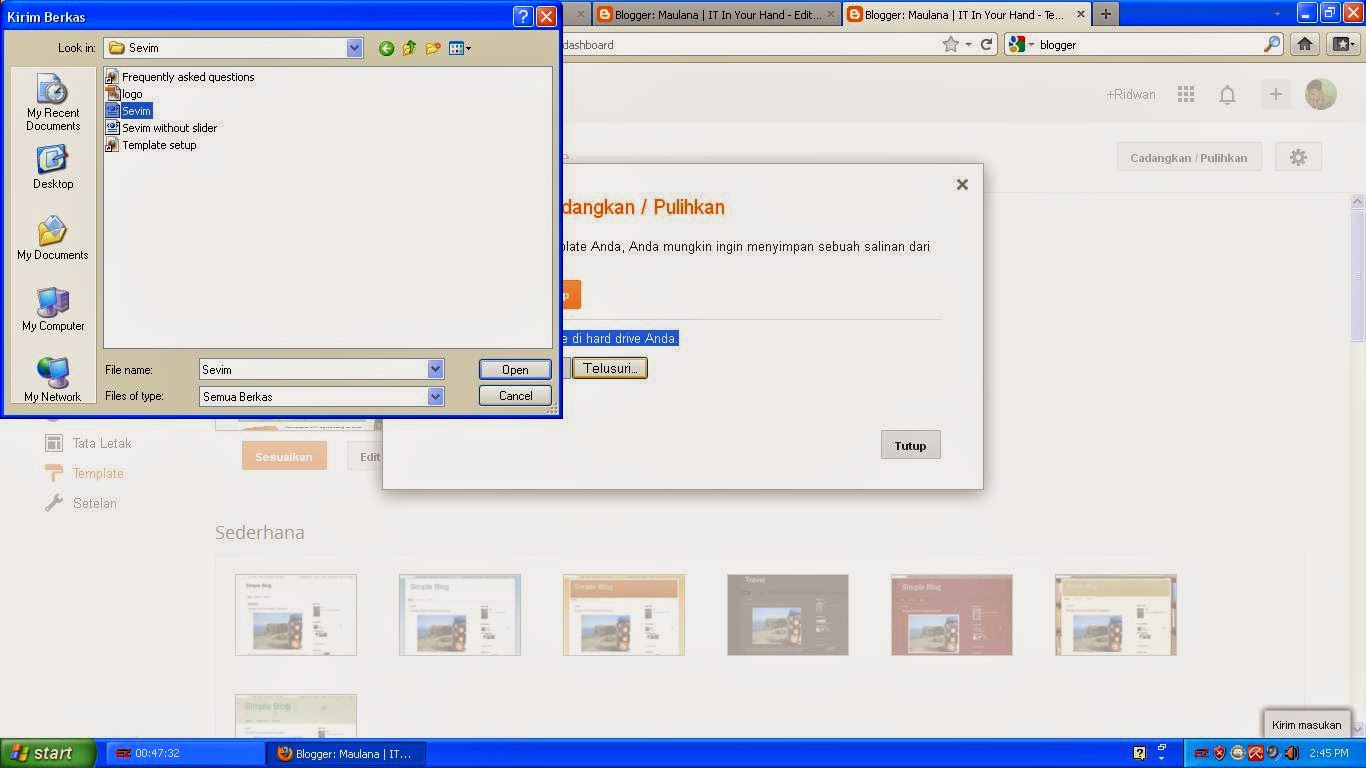The height and width of the screenshot is (768, 1366).
Task: Open the tab list dropdown arrow
Action: 1277,14
